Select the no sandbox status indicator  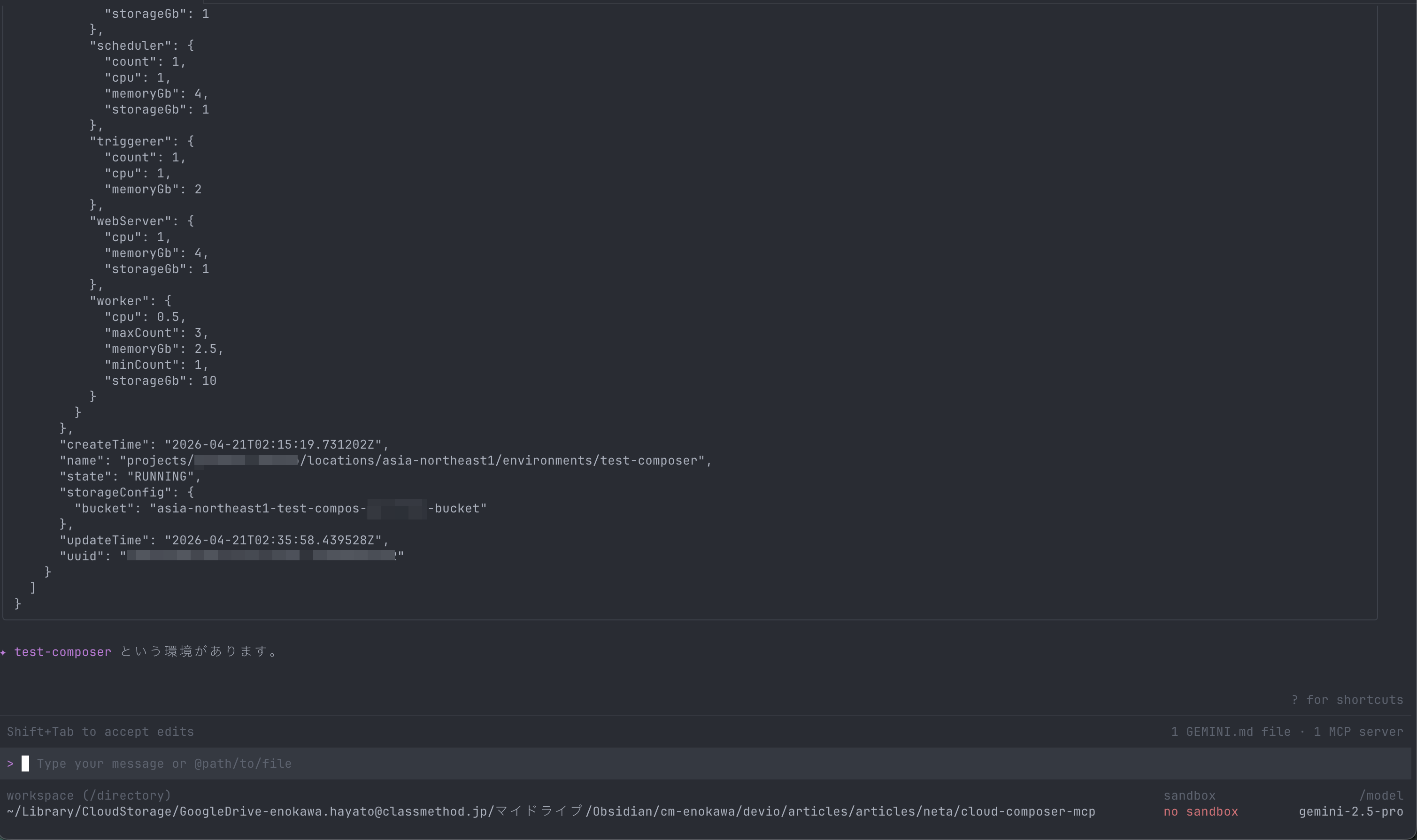point(1202,811)
